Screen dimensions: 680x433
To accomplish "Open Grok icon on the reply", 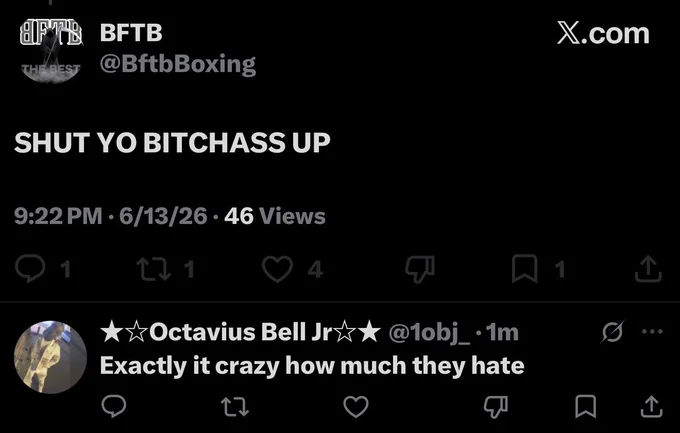I will 612,332.
